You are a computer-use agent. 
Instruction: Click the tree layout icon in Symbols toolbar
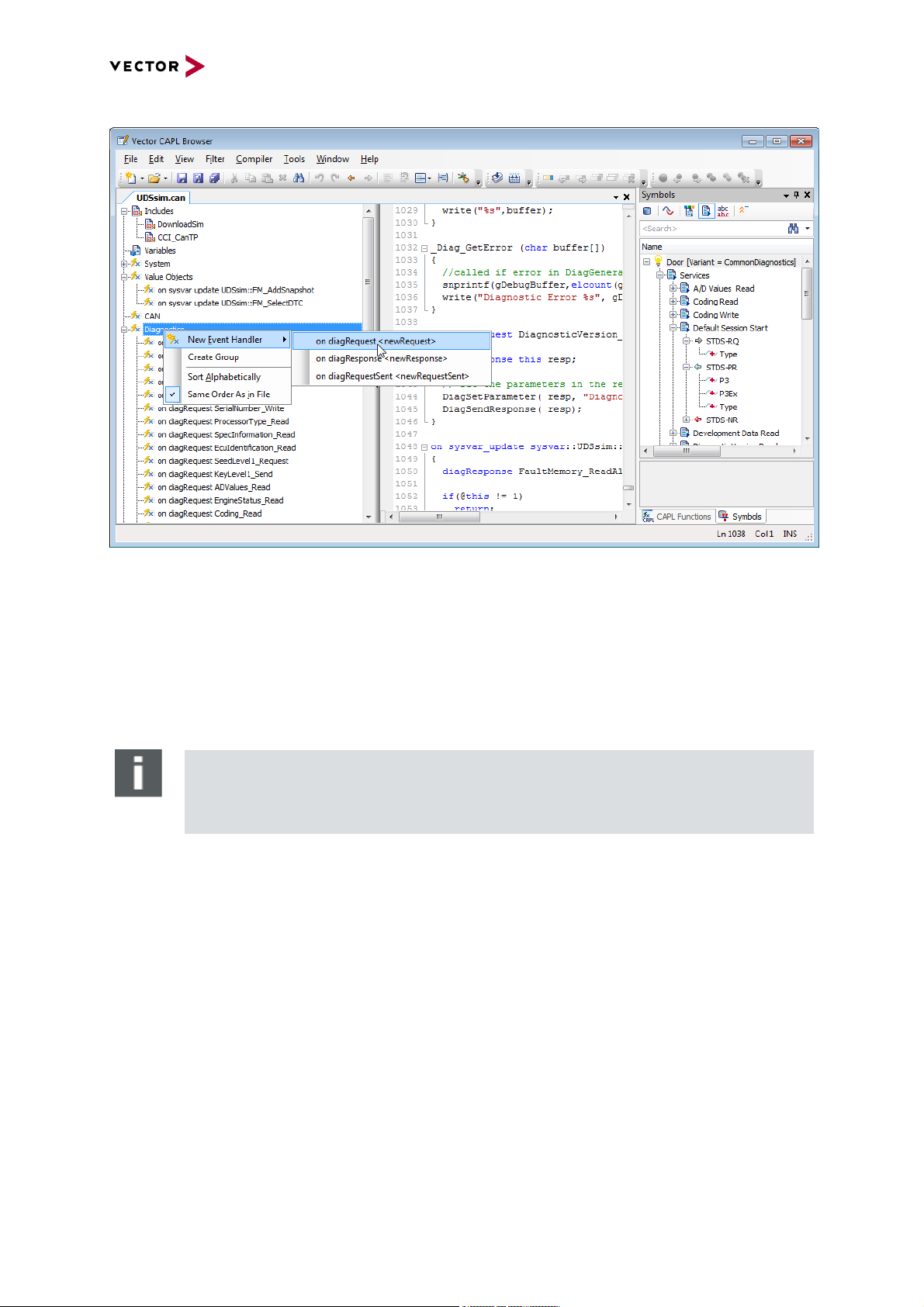click(x=688, y=210)
